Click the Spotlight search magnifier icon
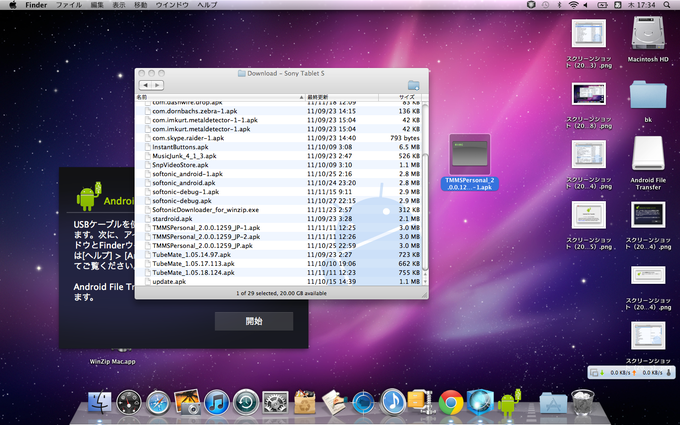Screen dimensions: 680x425 [667, 5]
